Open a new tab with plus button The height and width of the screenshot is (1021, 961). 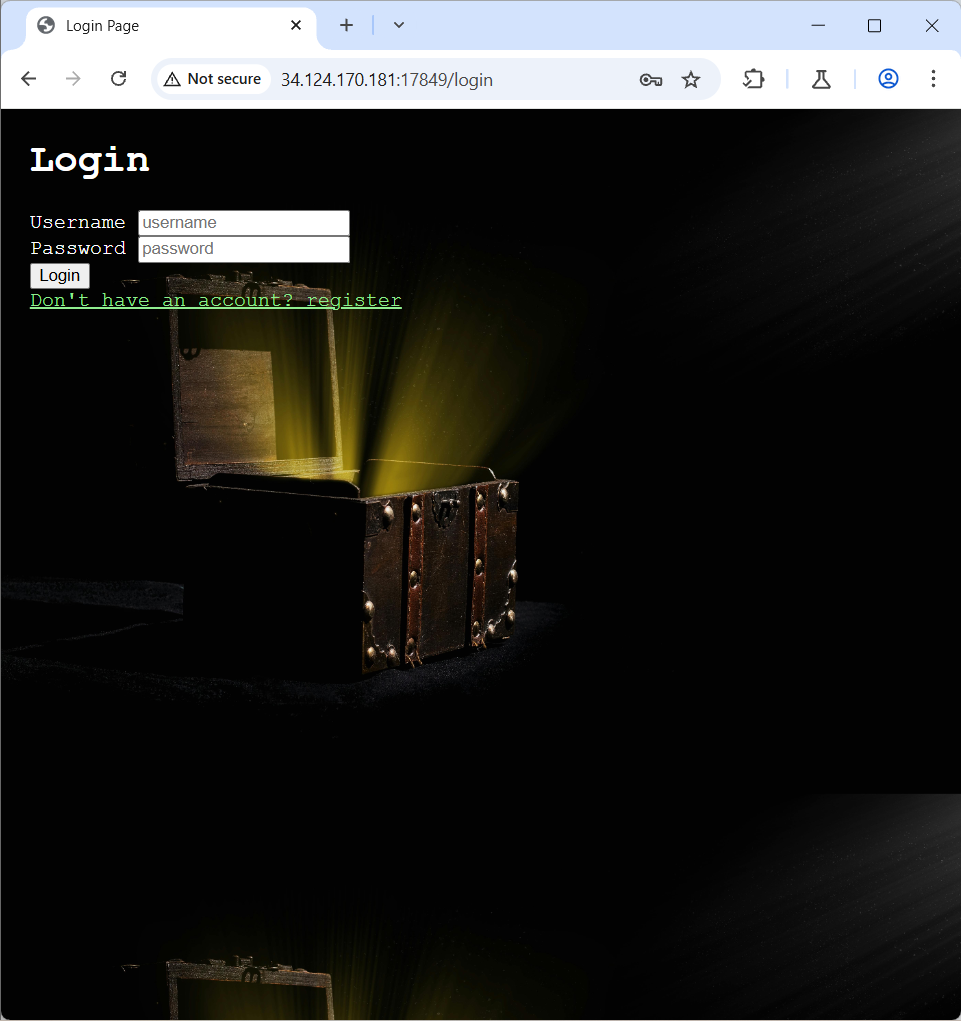(346, 25)
